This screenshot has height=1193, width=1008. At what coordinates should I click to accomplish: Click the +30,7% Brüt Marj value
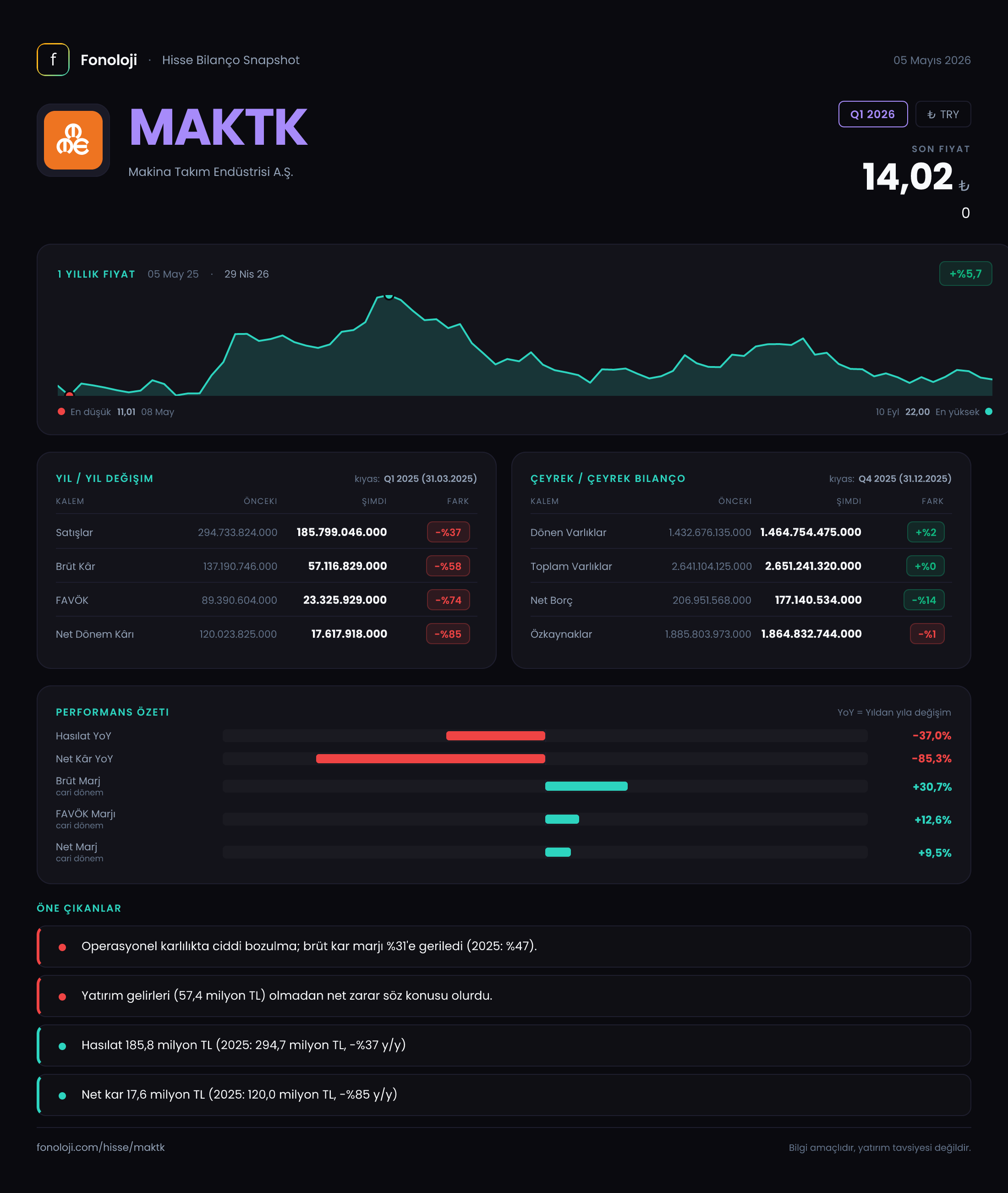pos(932,787)
